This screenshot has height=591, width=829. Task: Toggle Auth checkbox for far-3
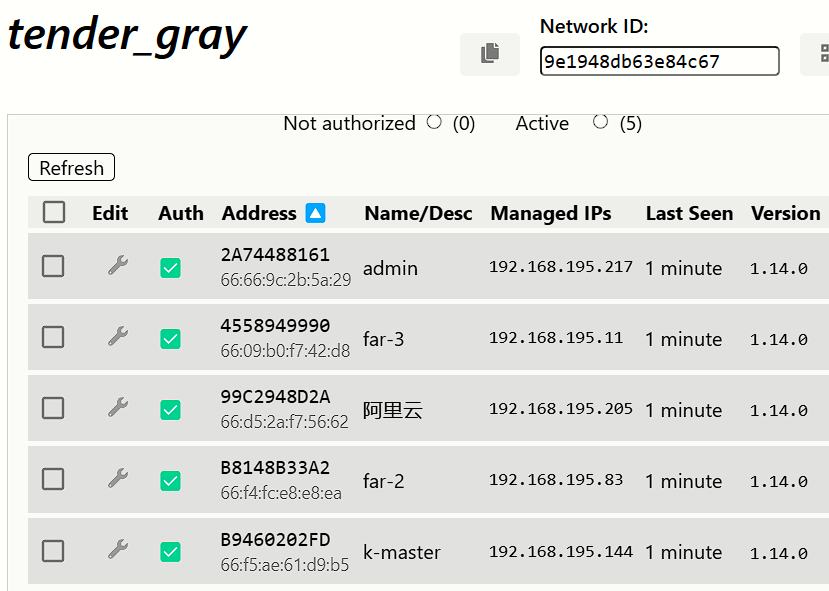click(x=171, y=339)
